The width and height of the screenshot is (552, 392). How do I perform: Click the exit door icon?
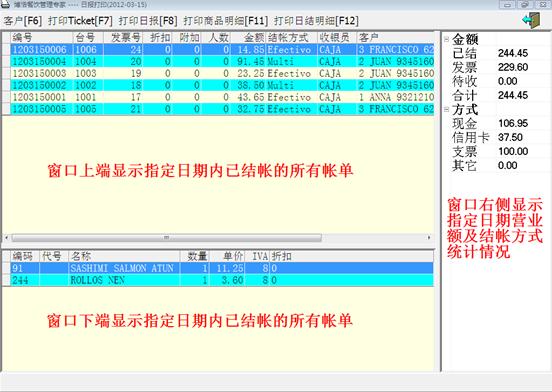[532, 20]
